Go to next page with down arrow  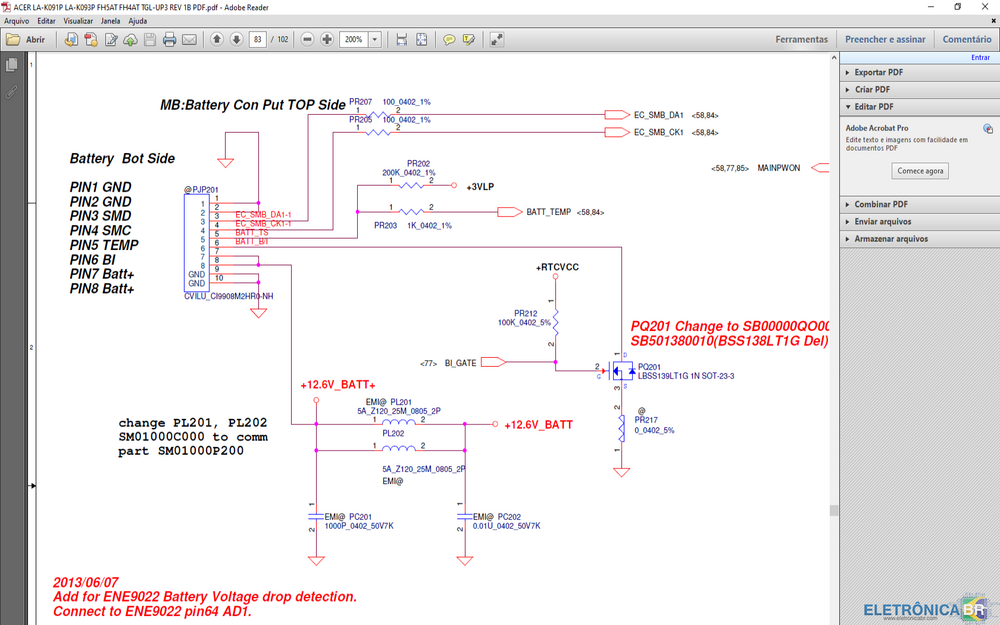pyautogui.click(x=236, y=39)
